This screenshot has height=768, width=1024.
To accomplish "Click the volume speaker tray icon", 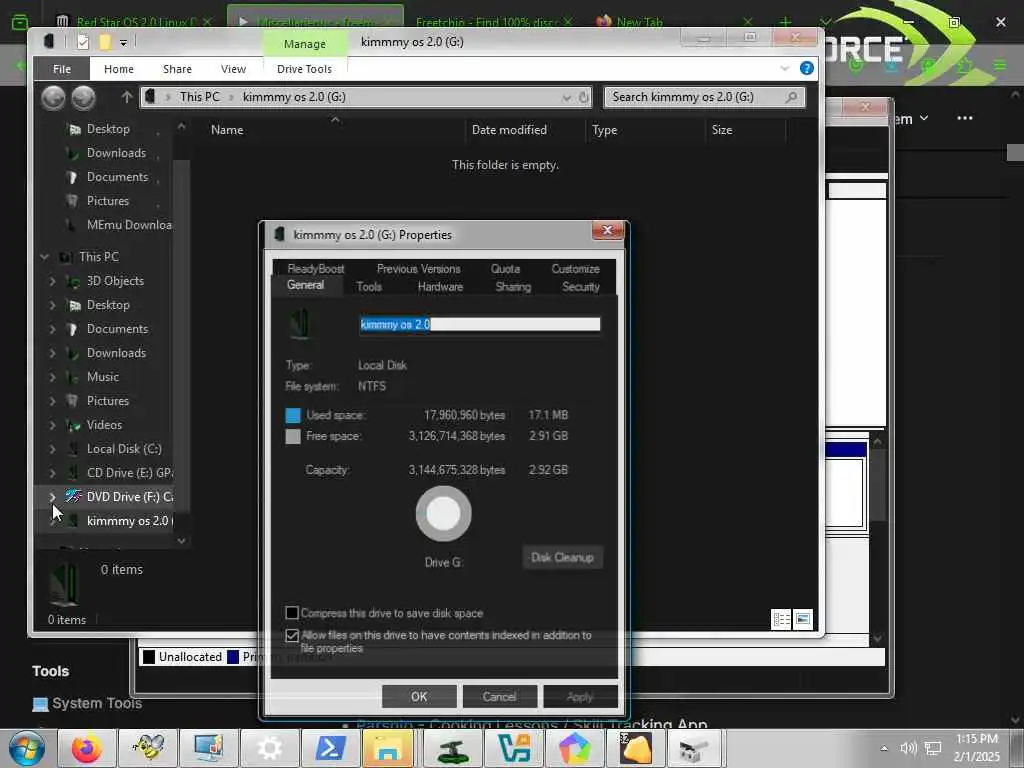I will click(908, 748).
